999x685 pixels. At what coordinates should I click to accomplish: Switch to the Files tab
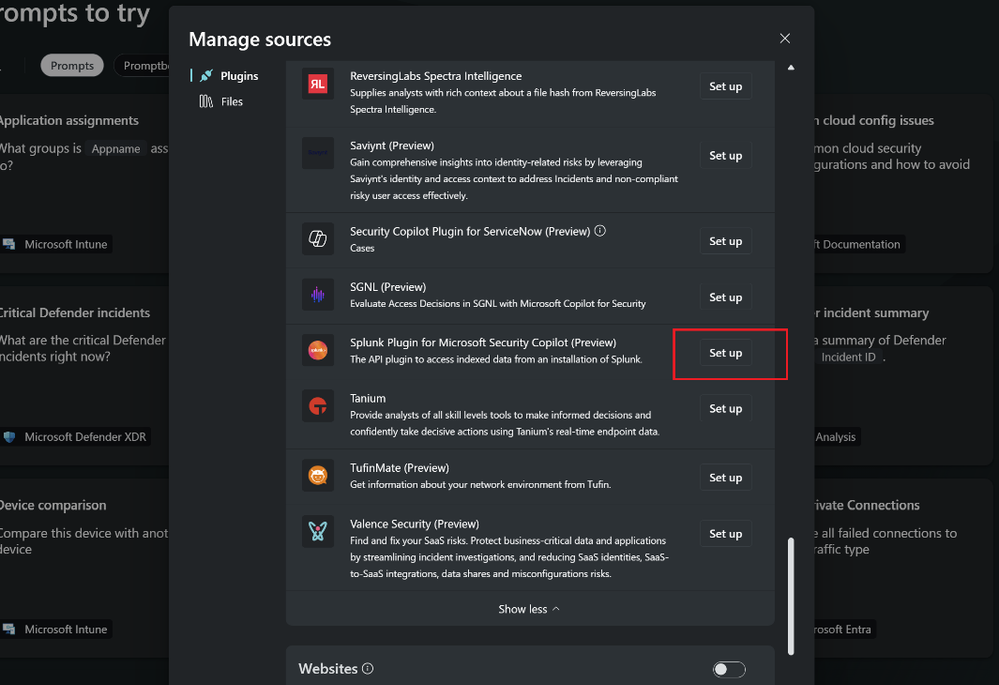(x=221, y=101)
